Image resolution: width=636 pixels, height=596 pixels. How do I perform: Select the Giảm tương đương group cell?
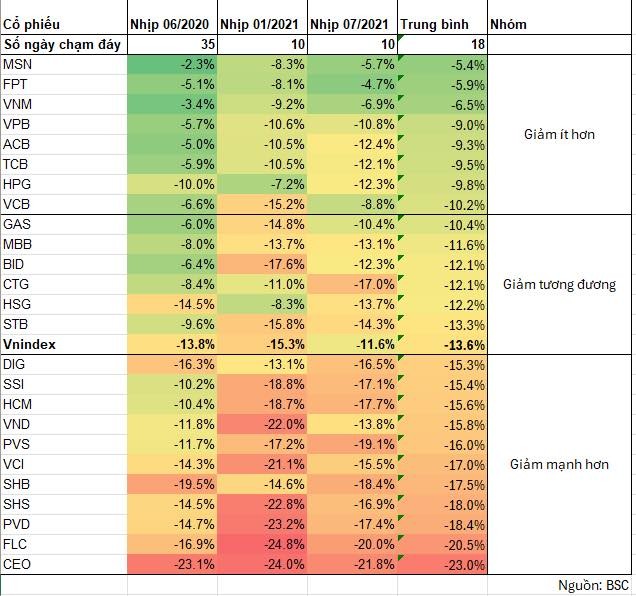tap(560, 284)
